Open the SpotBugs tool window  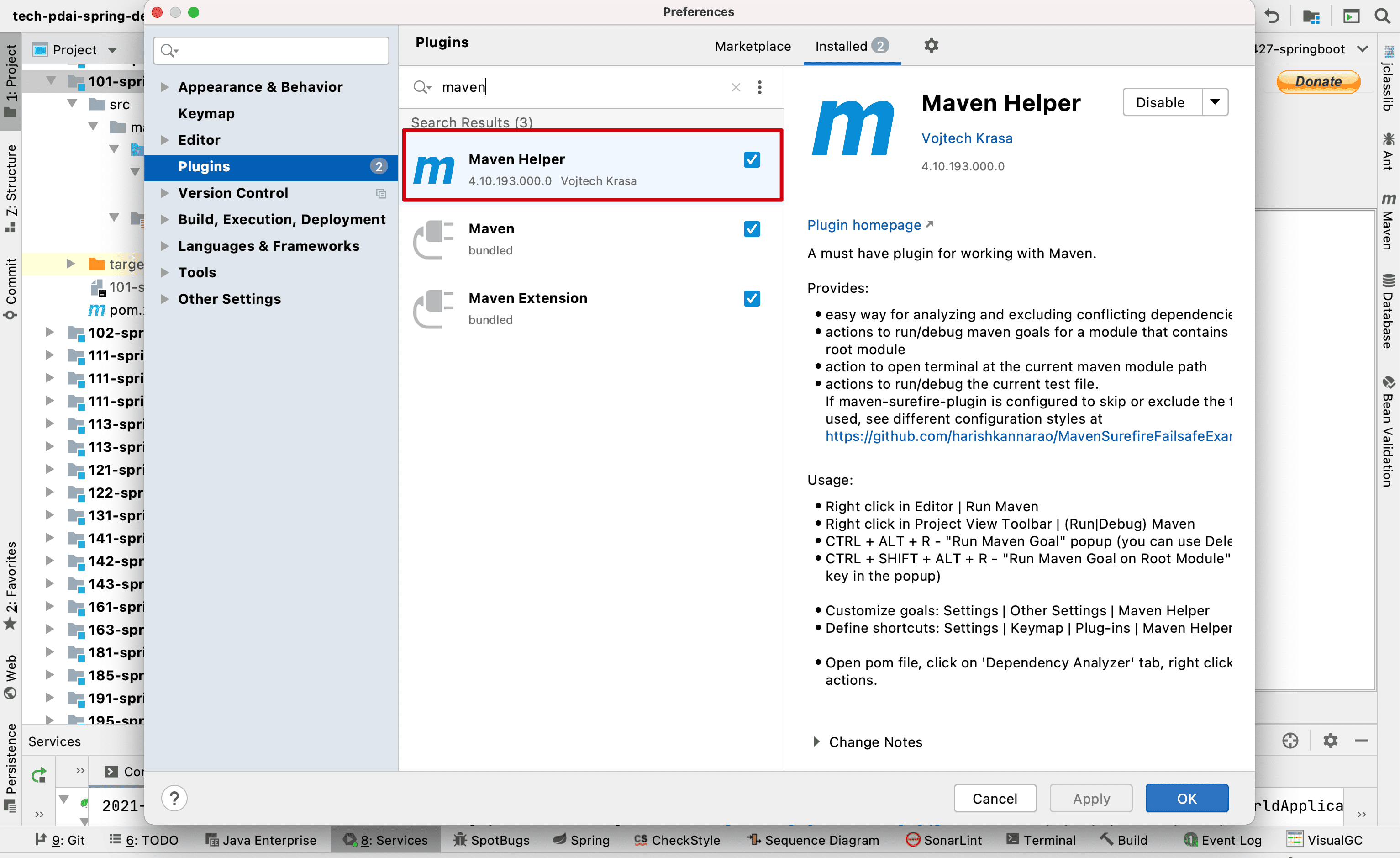point(491,840)
